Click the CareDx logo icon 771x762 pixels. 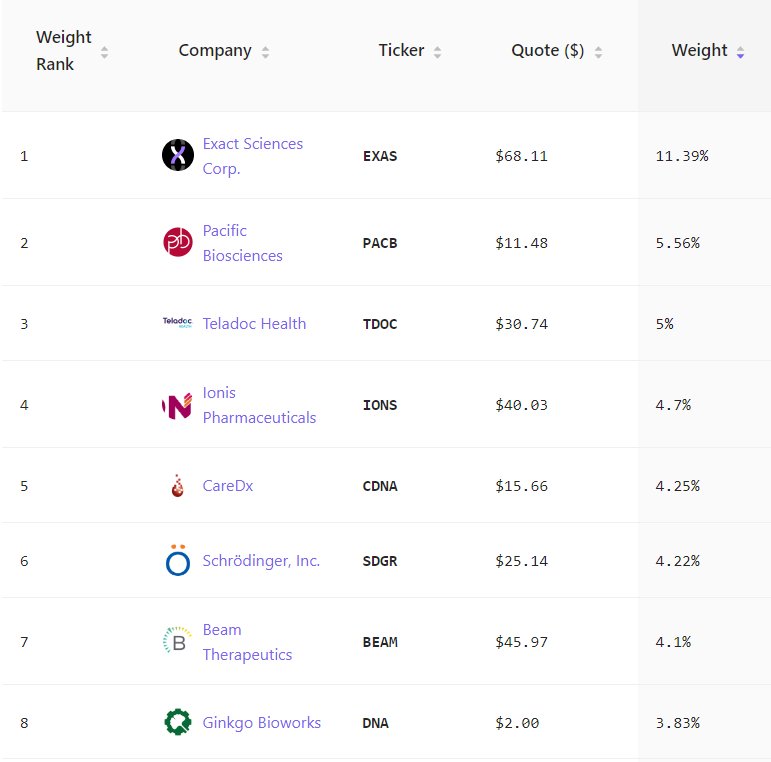point(178,486)
